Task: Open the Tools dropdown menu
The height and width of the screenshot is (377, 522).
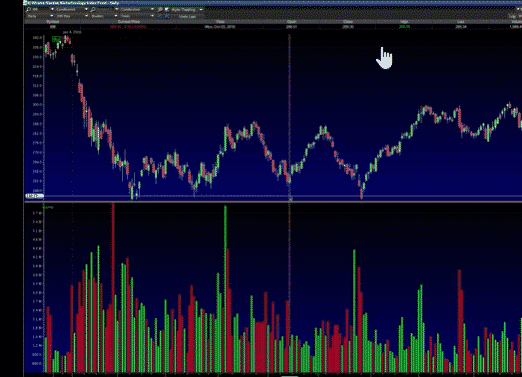Action: pos(137,16)
